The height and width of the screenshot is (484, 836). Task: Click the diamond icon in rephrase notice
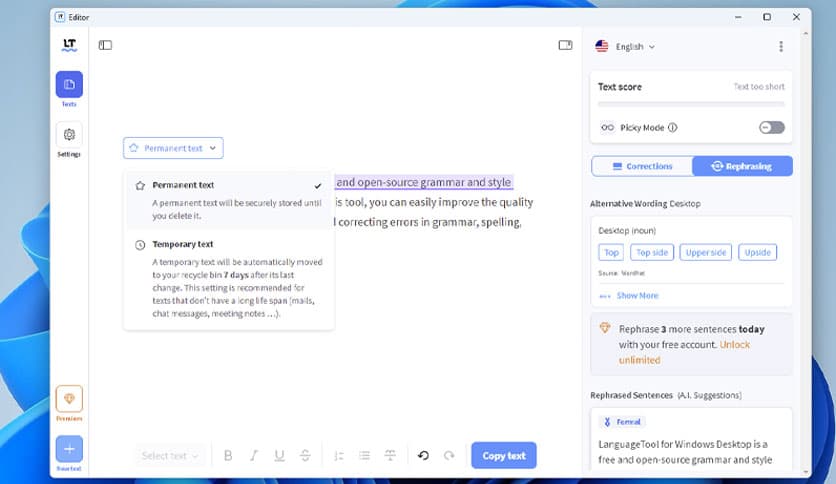click(x=605, y=328)
